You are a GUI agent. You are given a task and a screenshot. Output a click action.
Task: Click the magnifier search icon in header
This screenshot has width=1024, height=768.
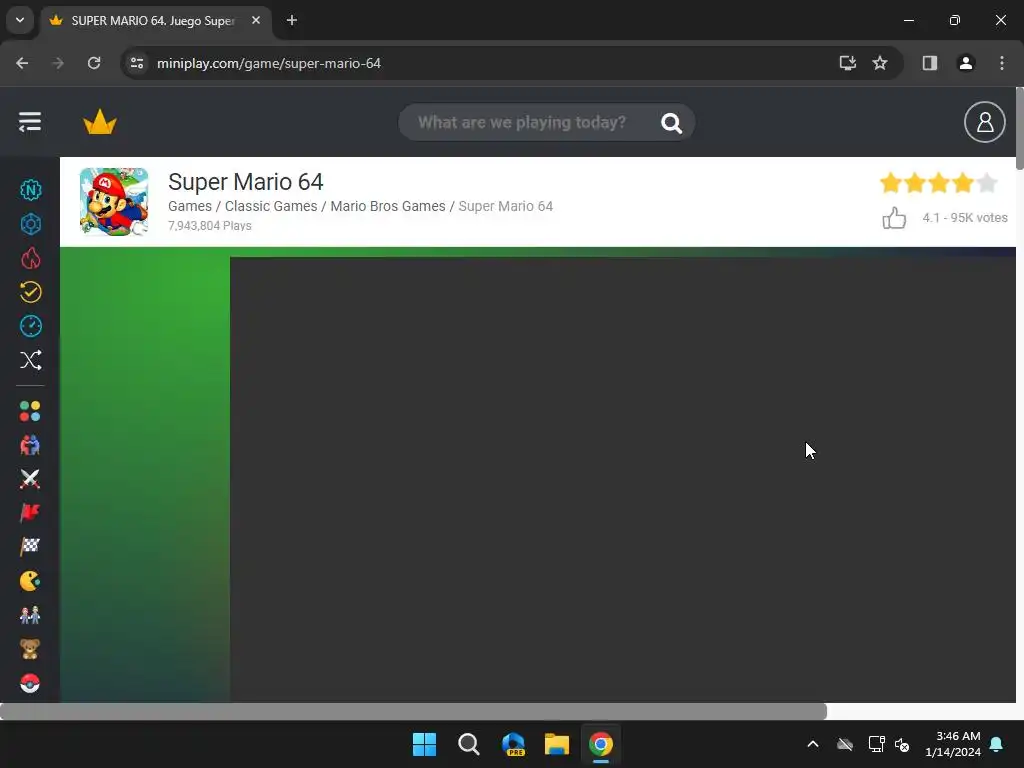pyautogui.click(x=671, y=123)
